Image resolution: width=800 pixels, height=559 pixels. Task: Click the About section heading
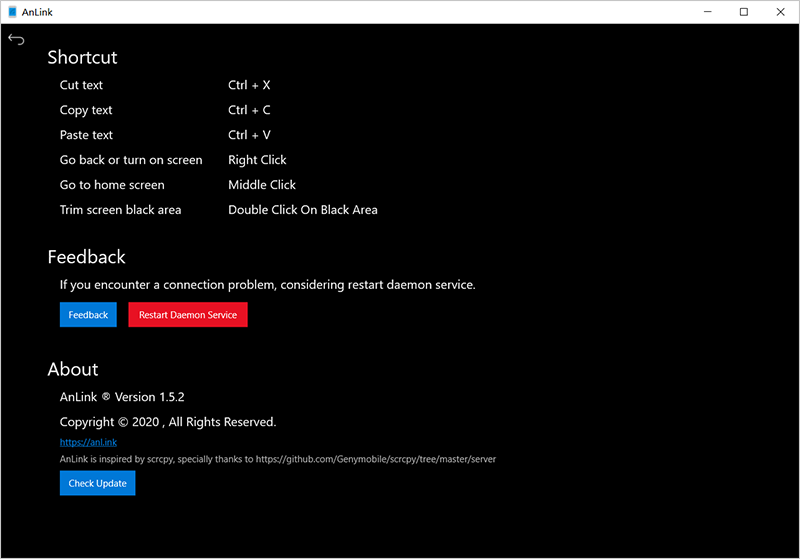(x=73, y=369)
